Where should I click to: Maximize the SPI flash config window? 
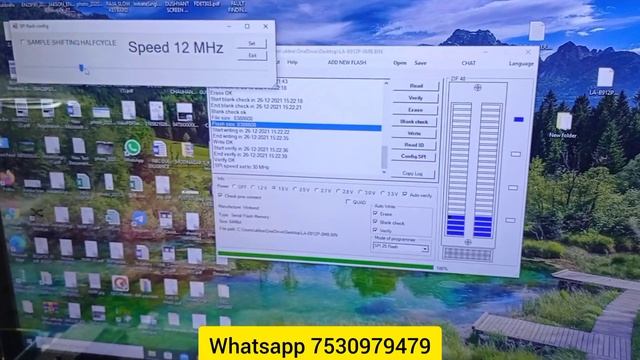247,26
